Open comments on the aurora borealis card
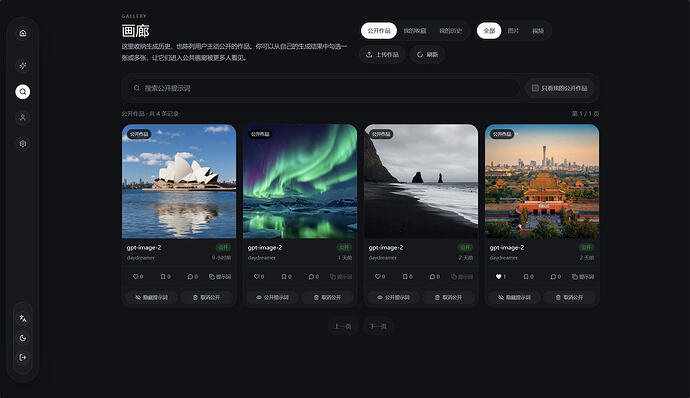The image size is (690, 398). coord(314,276)
